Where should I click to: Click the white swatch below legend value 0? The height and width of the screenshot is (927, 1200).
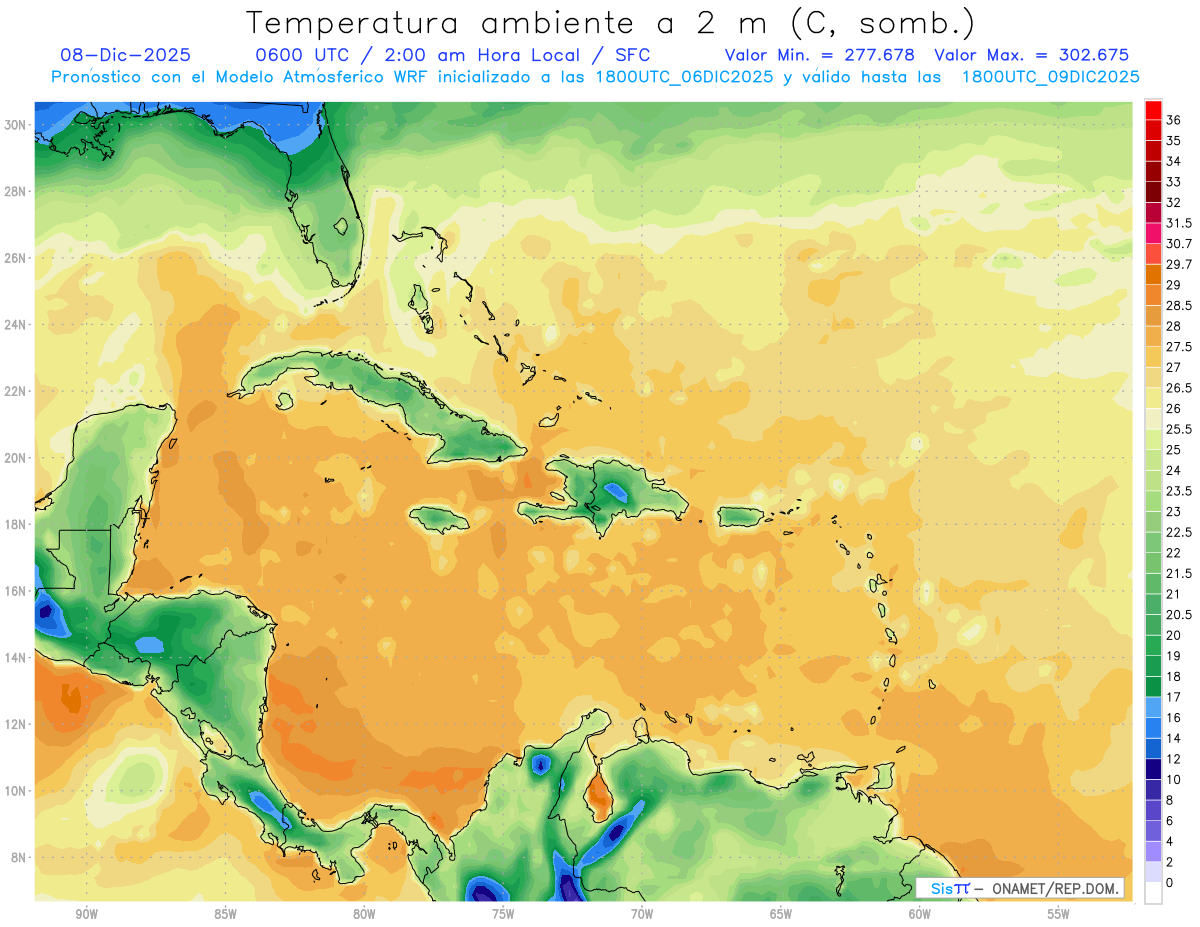coord(1153,893)
